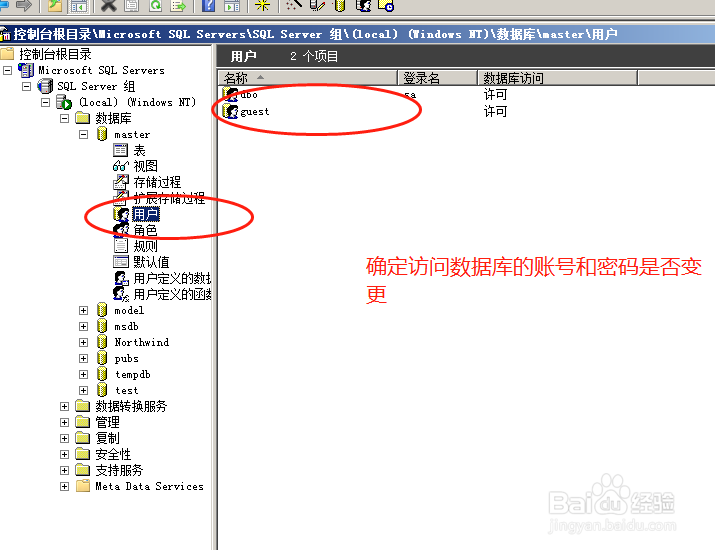Image resolution: width=715 pixels, height=550 pixels.
Task: Click the Microsoft SQL Servers node icon
Action: [x=26, y=70]
